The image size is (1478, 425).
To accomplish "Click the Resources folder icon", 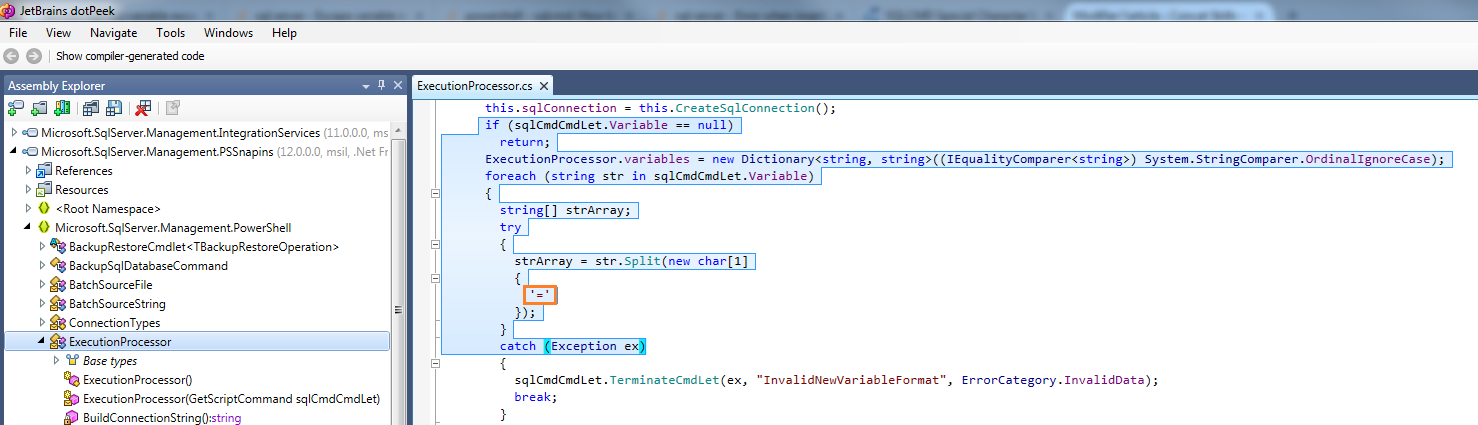I will pyautogui.click(x=44, y=190).
